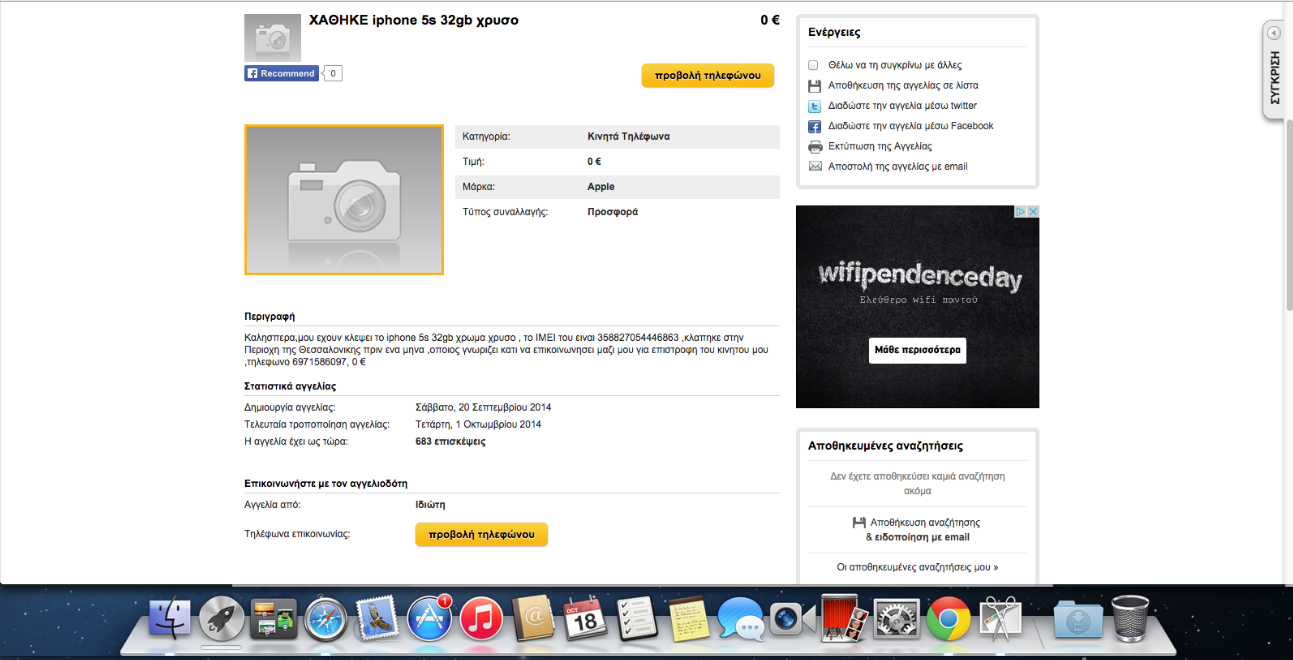1293x660 pixels.
Task: Click date 'Σάββατο, 20 Σεπτεμβρίου 2014'
Action: pyautogui.click(x=483, y=407)
